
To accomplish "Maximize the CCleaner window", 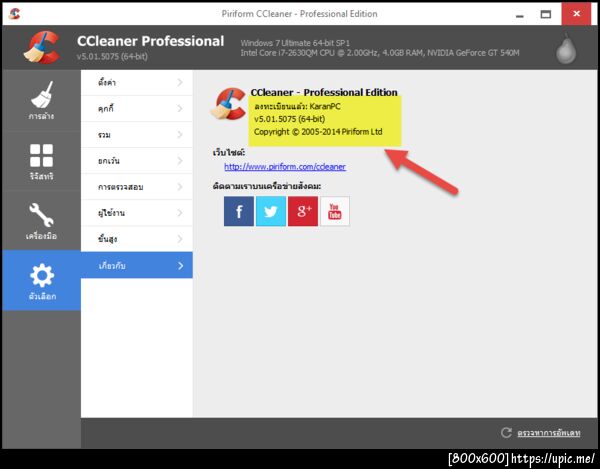I will coord(546,15).
